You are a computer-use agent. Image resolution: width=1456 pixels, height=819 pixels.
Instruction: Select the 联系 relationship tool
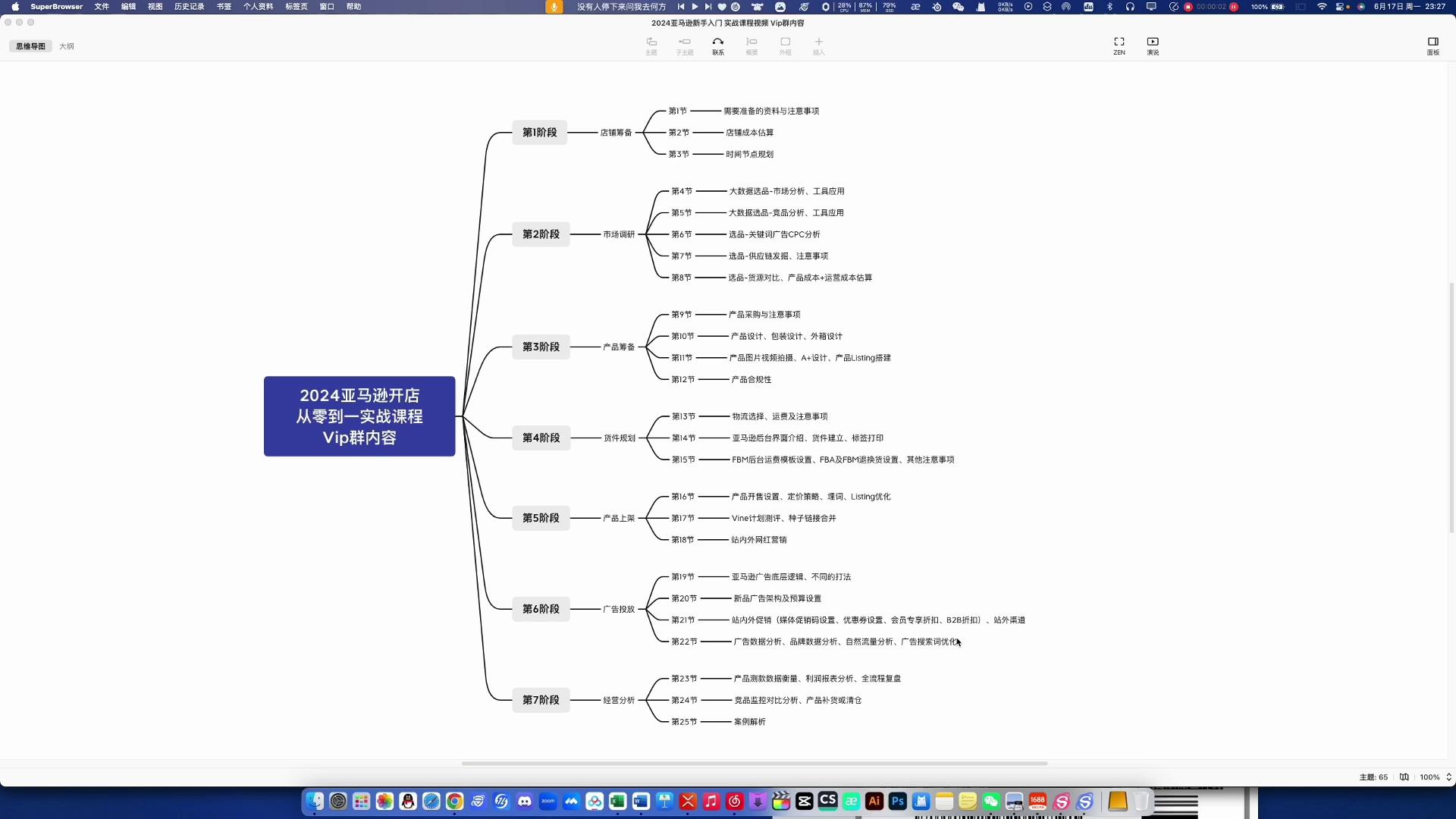point(717,45)
